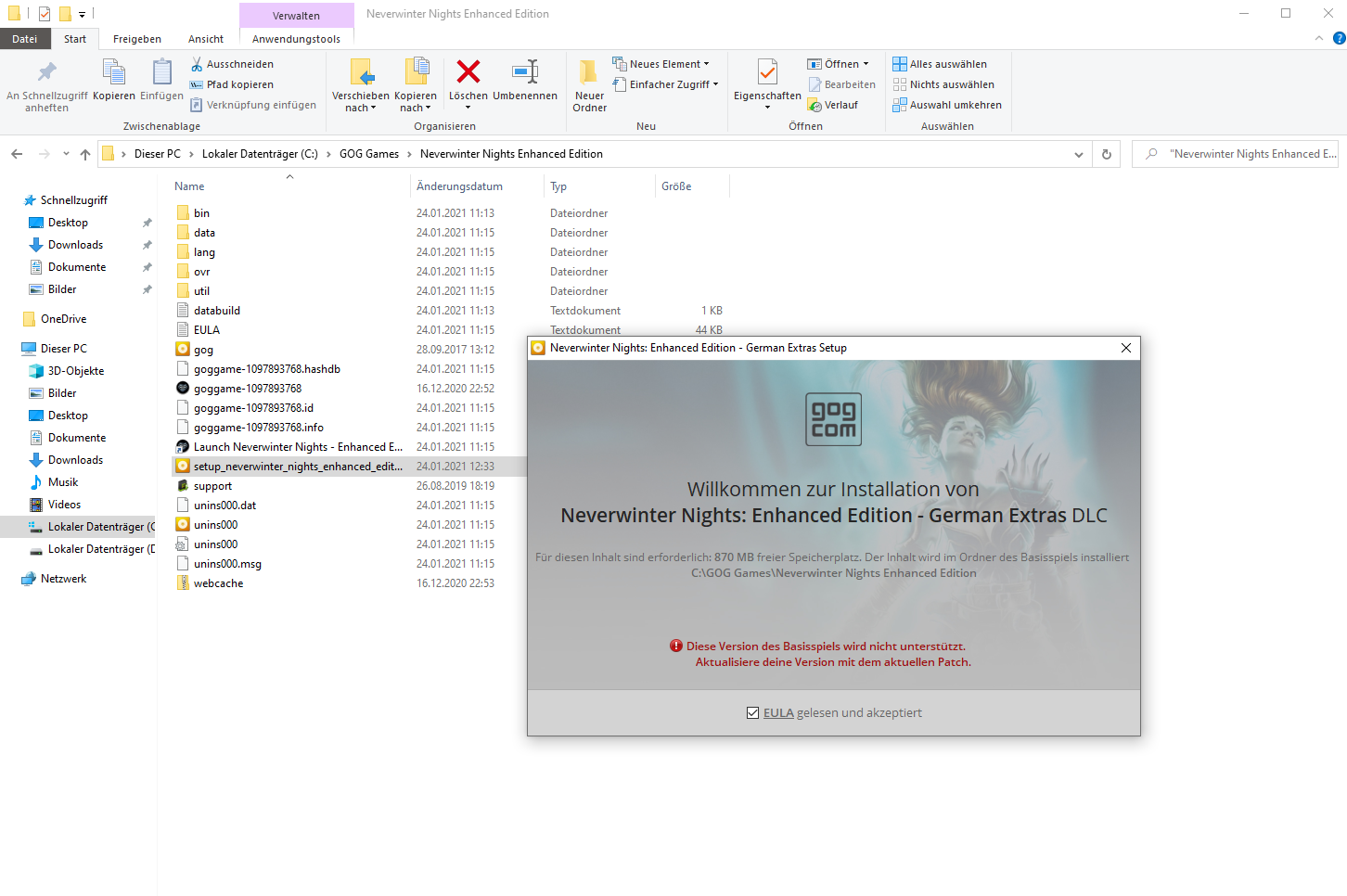
Task: Open the Explorer help icon
Action: pyautogui.click(x=1339, y=38)
